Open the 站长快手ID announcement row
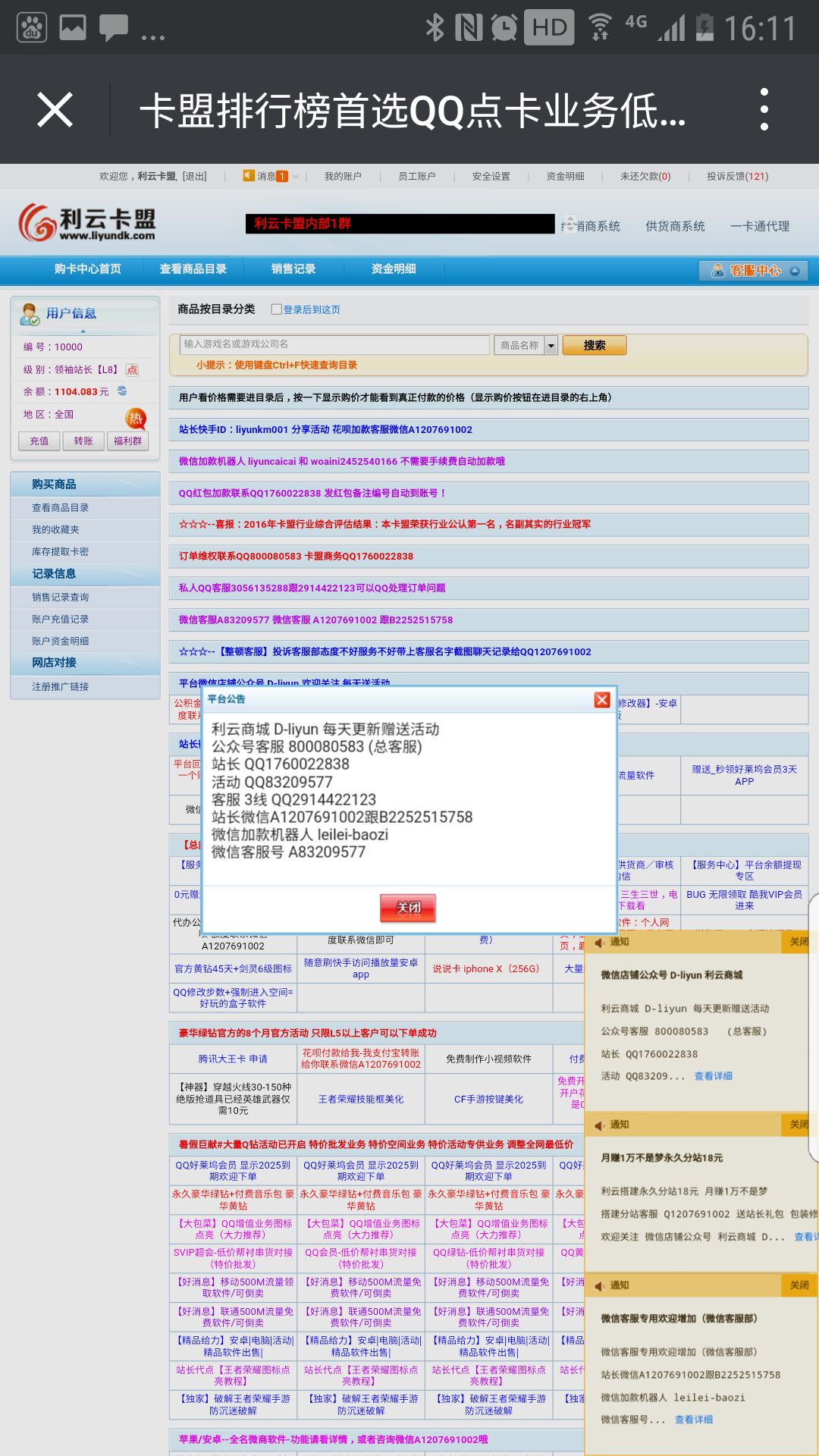This screenshot has height=1456, width=819. [x=488, y=429]
